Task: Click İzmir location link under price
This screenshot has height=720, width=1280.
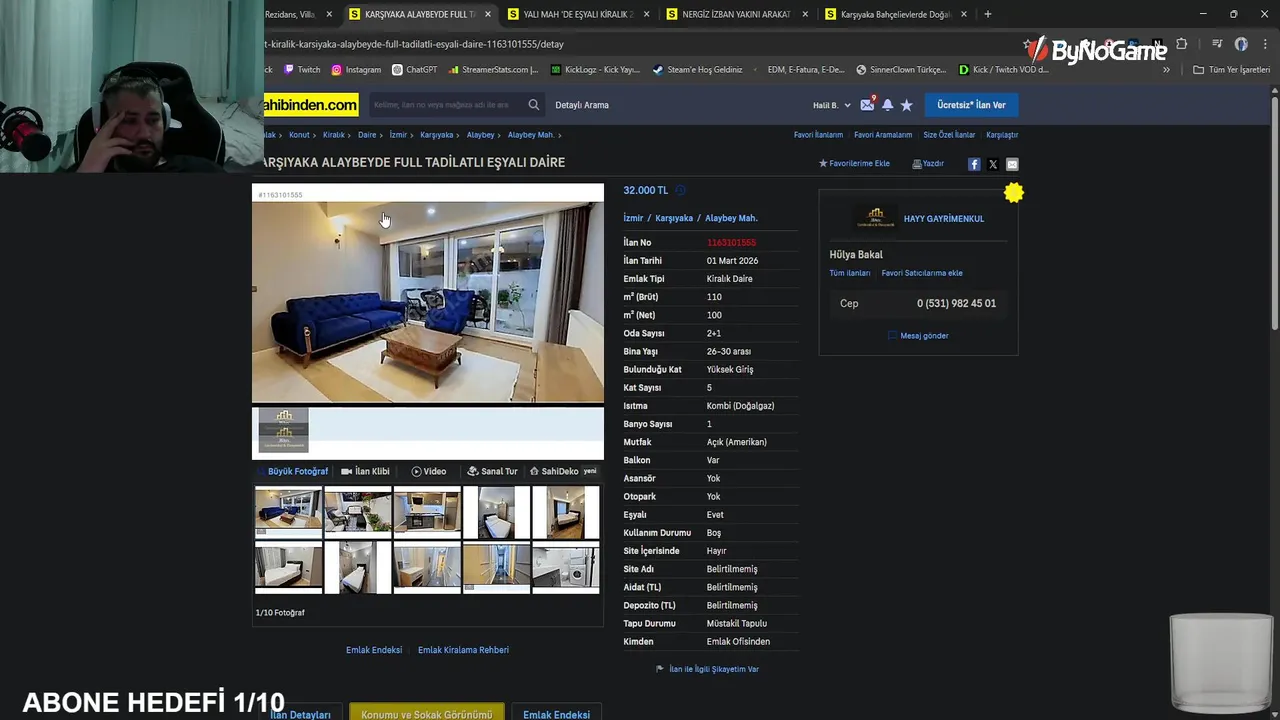Action: [633, 218]
